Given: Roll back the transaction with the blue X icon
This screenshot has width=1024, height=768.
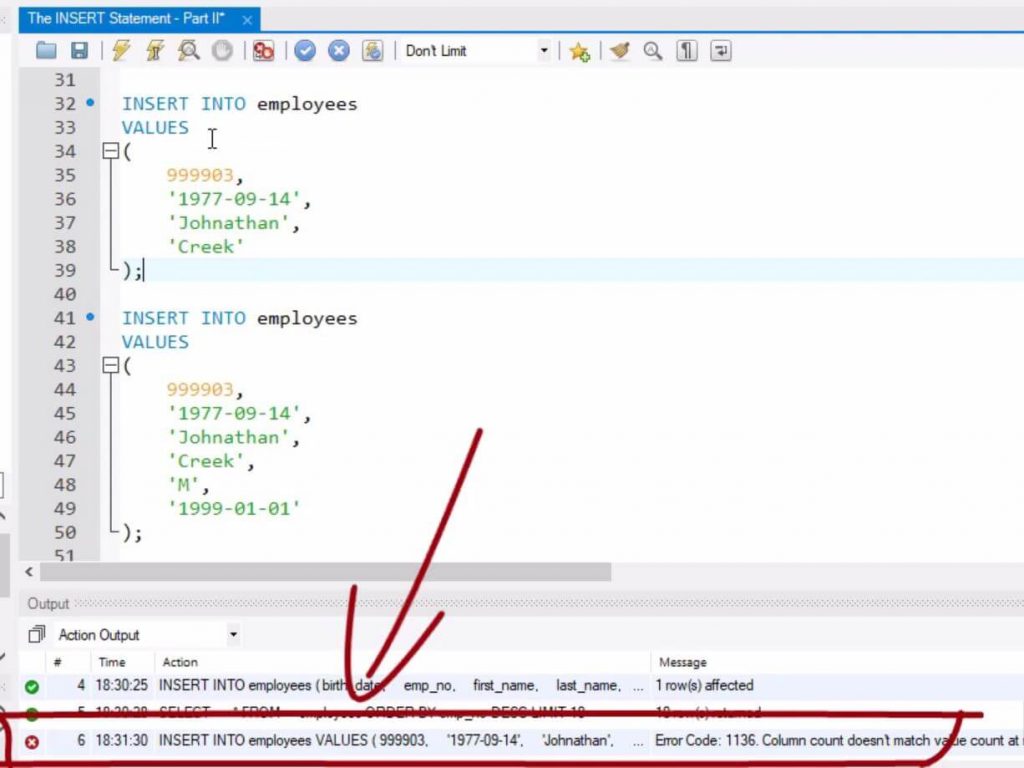Looking at the screenshot, I should click(338, 50).
